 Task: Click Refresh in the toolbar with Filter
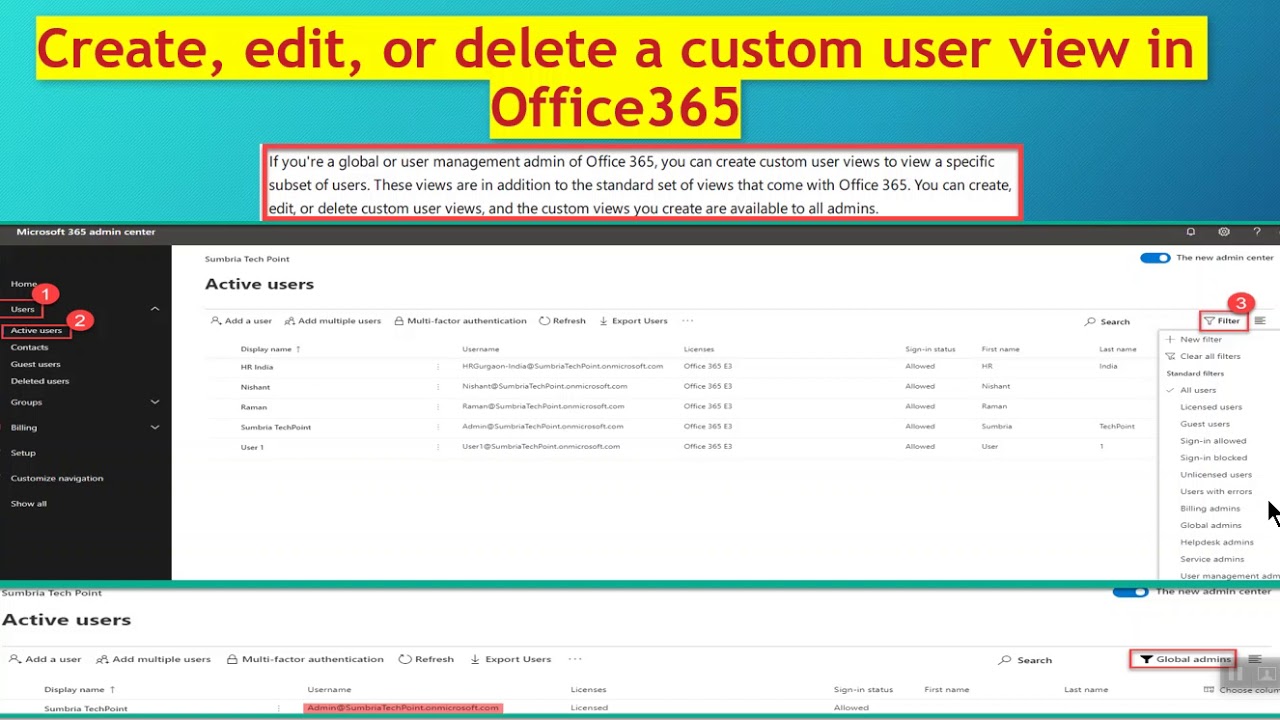[x=562, y=321]
